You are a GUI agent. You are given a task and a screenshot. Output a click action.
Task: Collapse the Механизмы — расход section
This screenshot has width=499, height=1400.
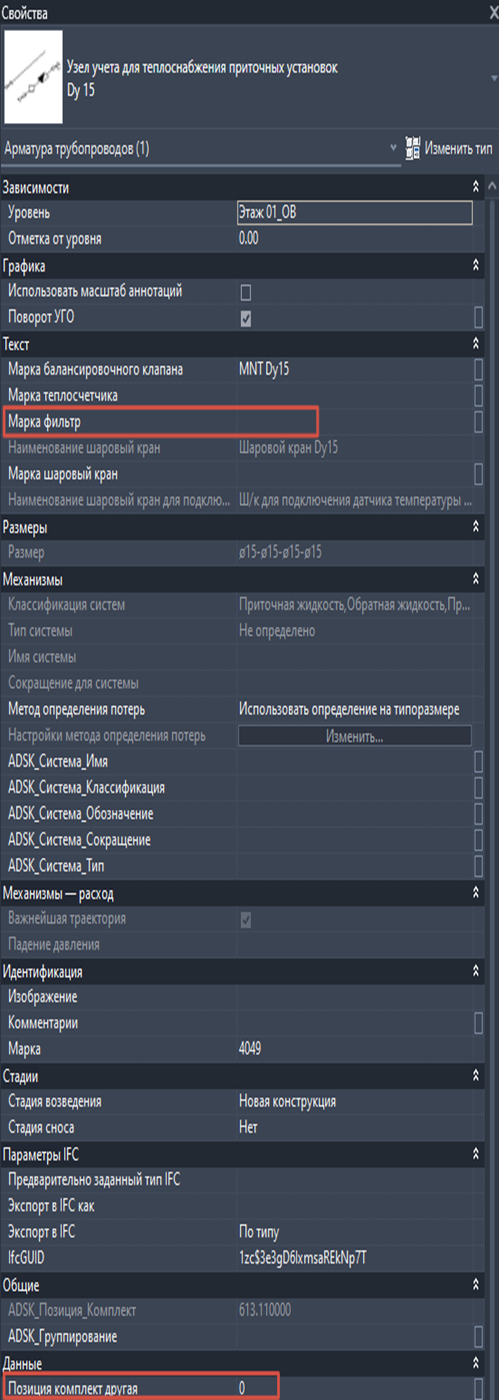[476, 893]
